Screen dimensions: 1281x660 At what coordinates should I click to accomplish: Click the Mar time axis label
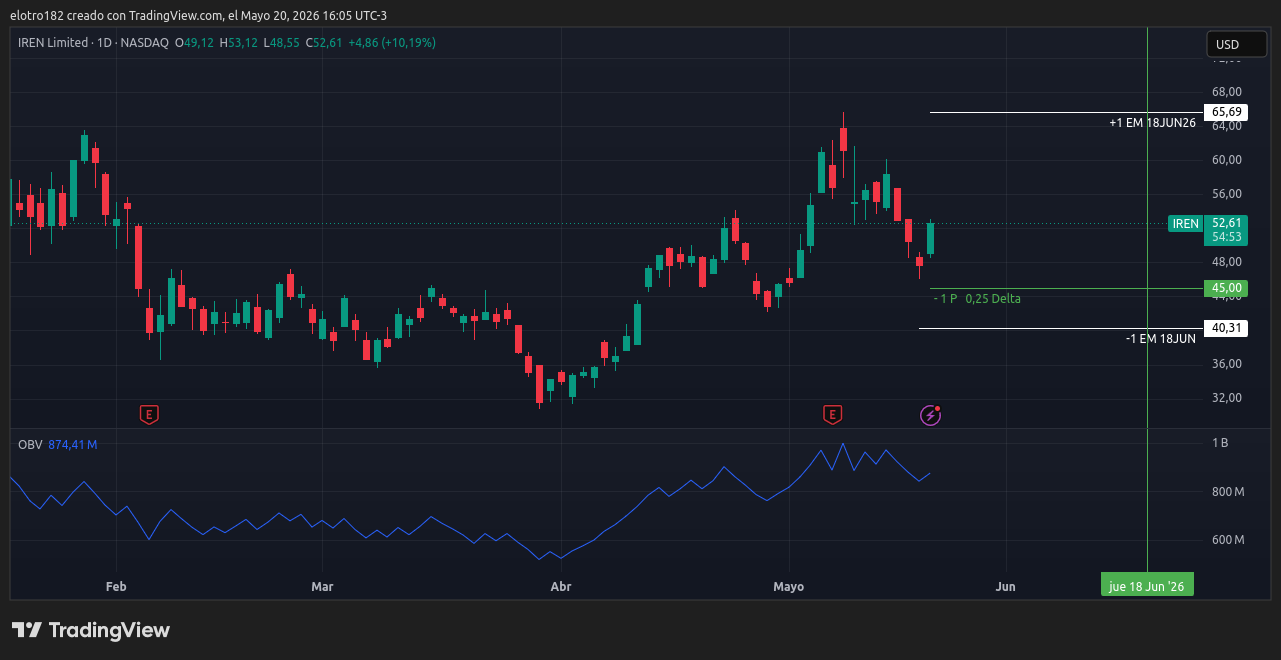point(322,586)
